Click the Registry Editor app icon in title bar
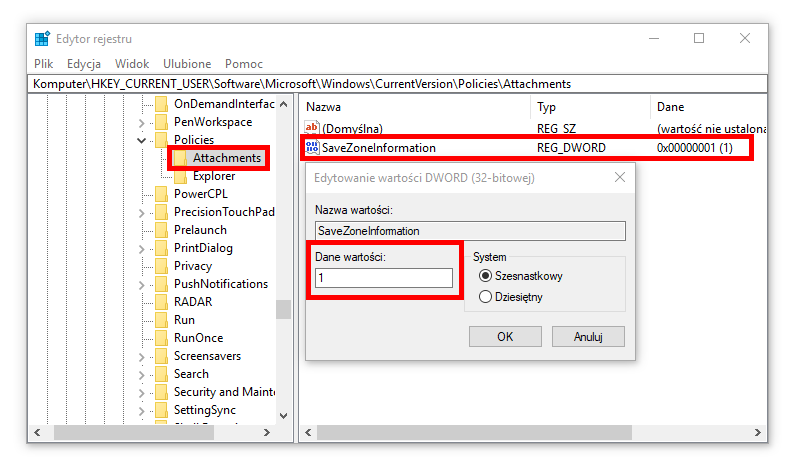This screenshot has height=470, width=802. coord(42,39)
